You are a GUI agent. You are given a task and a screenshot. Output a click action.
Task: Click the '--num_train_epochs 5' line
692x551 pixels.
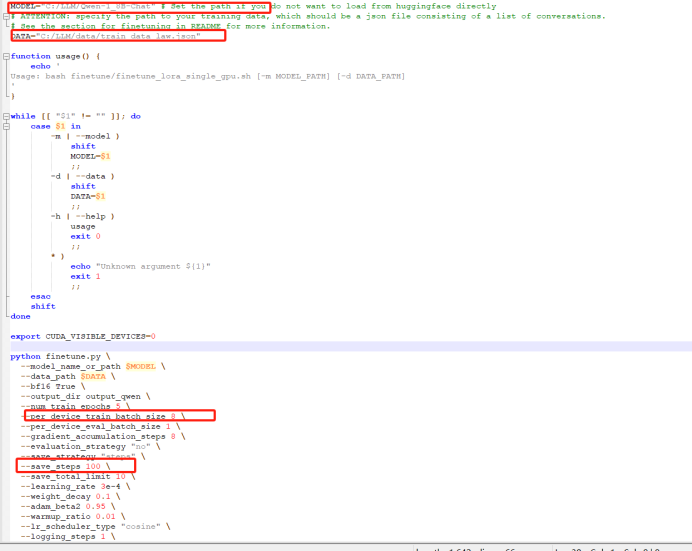point(75,407)
